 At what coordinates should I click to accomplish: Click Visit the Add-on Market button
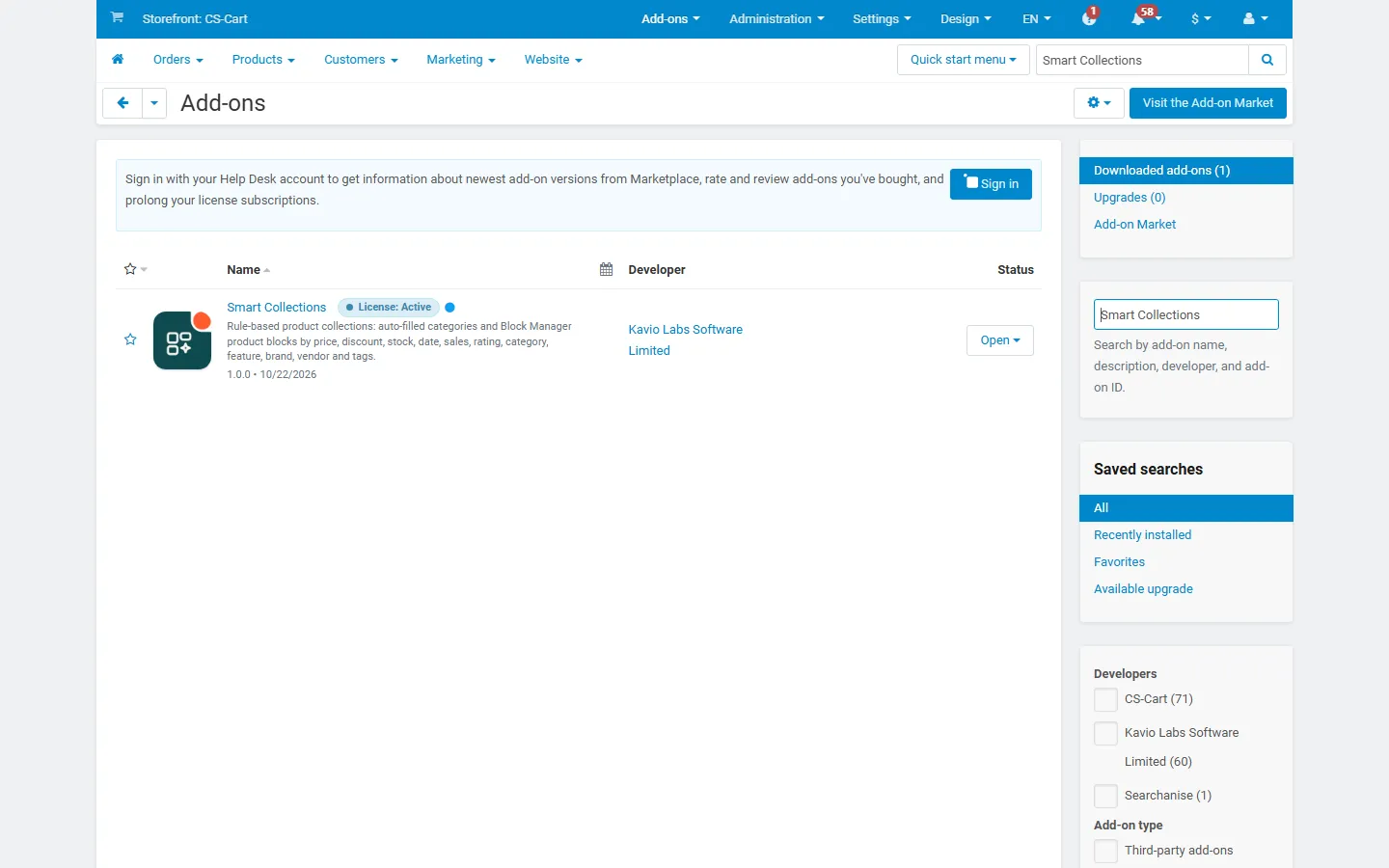point(1208,103)
